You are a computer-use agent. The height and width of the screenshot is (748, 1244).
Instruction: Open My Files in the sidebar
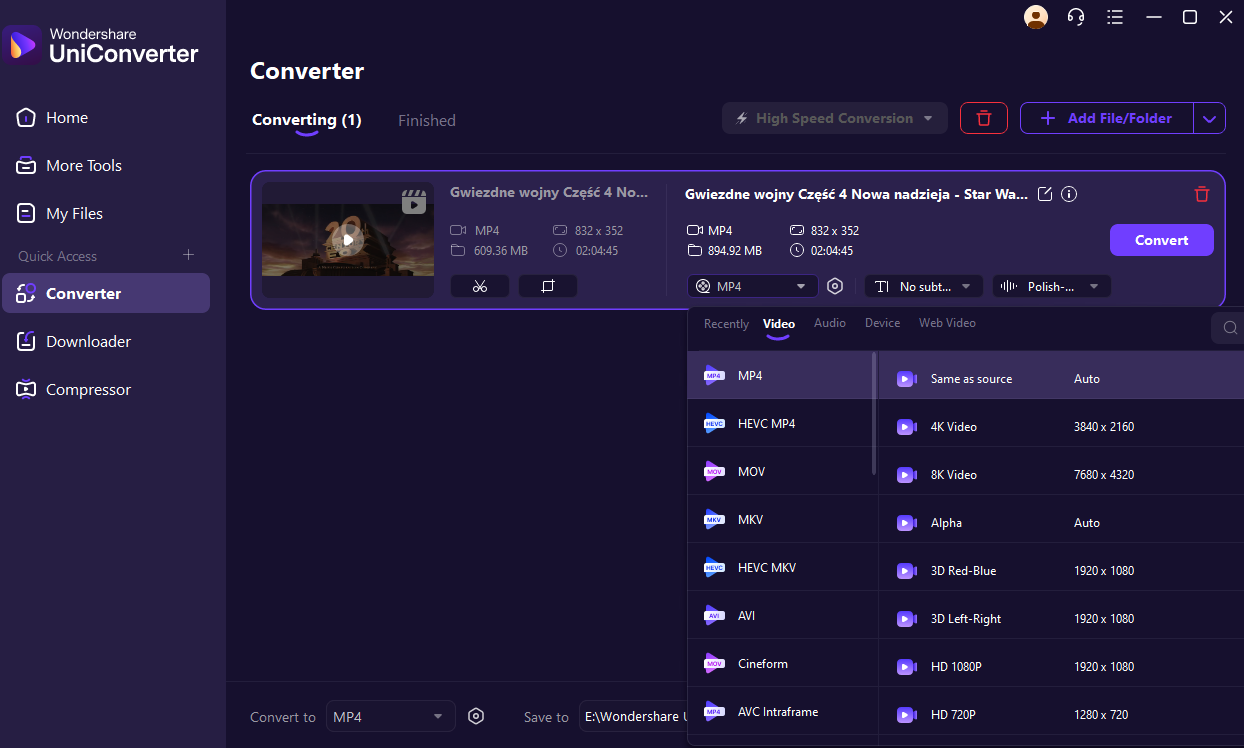coord(105,214)
